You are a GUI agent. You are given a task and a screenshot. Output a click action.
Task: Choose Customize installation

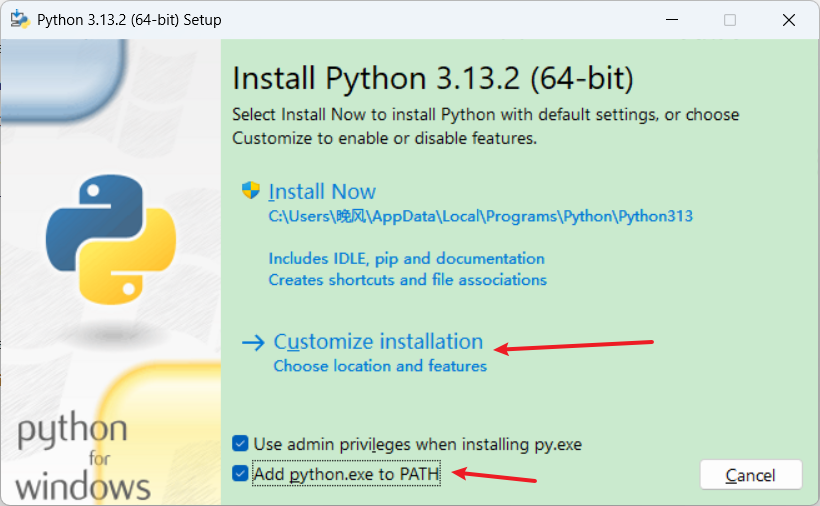coord(378,341)
